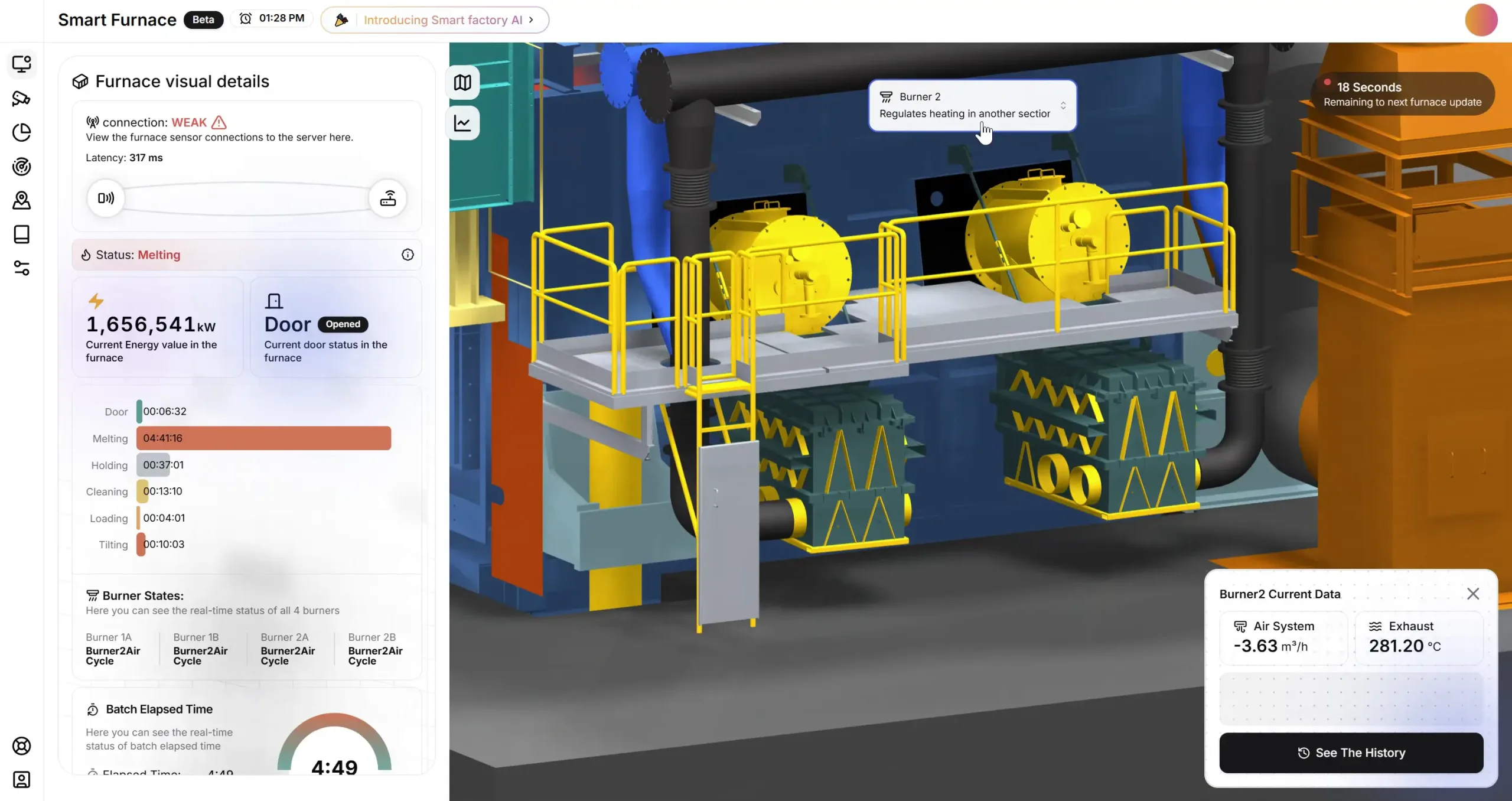Click the See The History button
The height and width of the screenshot is (801, 1512).
tap(1351, 753)
